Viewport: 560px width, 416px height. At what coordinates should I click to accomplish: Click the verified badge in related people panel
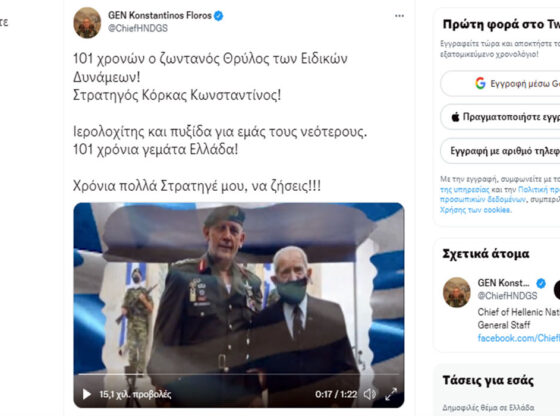coord(541,284)
